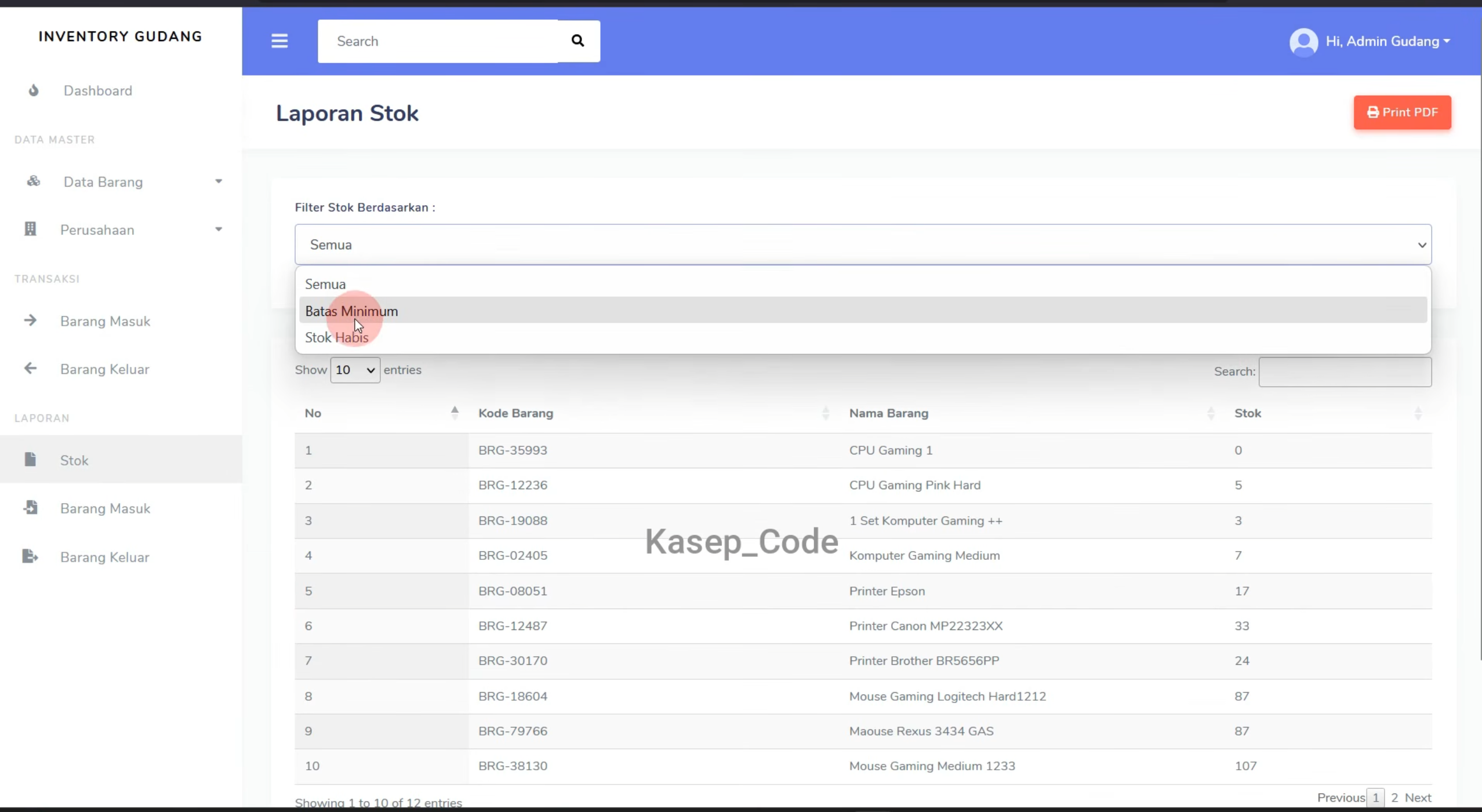This screenshot has height=812, width=1482.
Task: Click the Barang Masuk right-arrow icon under Transaksi
Action: point(30,321)
